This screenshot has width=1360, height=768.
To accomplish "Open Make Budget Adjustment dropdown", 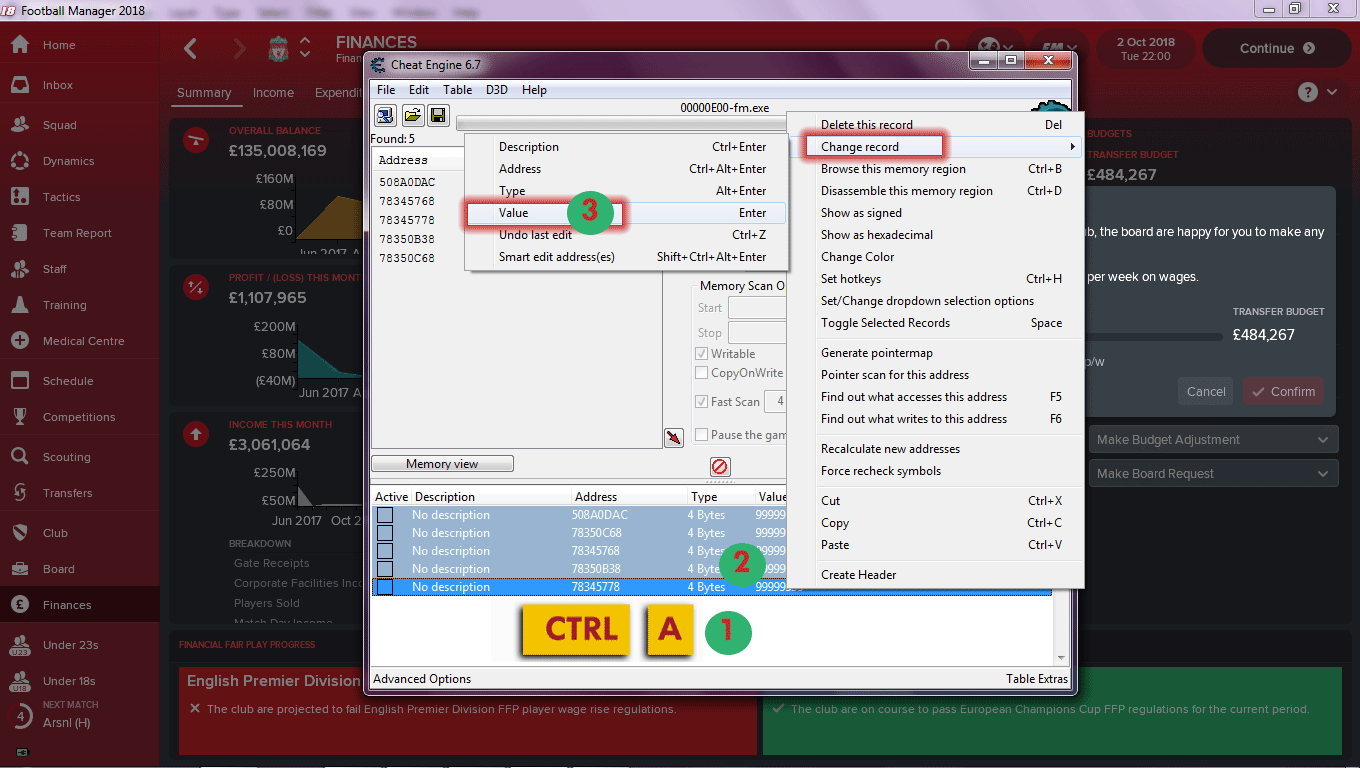I will tap(1213, 440).
